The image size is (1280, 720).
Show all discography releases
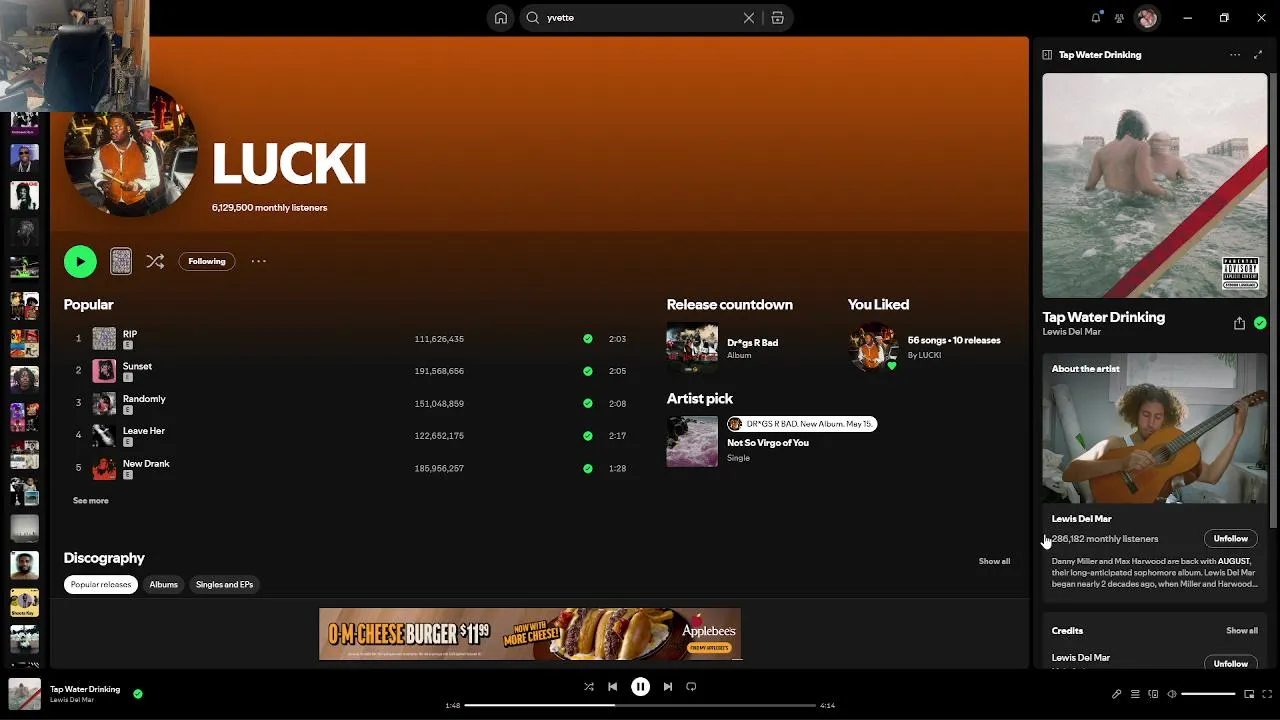click(x=994, y=561)
